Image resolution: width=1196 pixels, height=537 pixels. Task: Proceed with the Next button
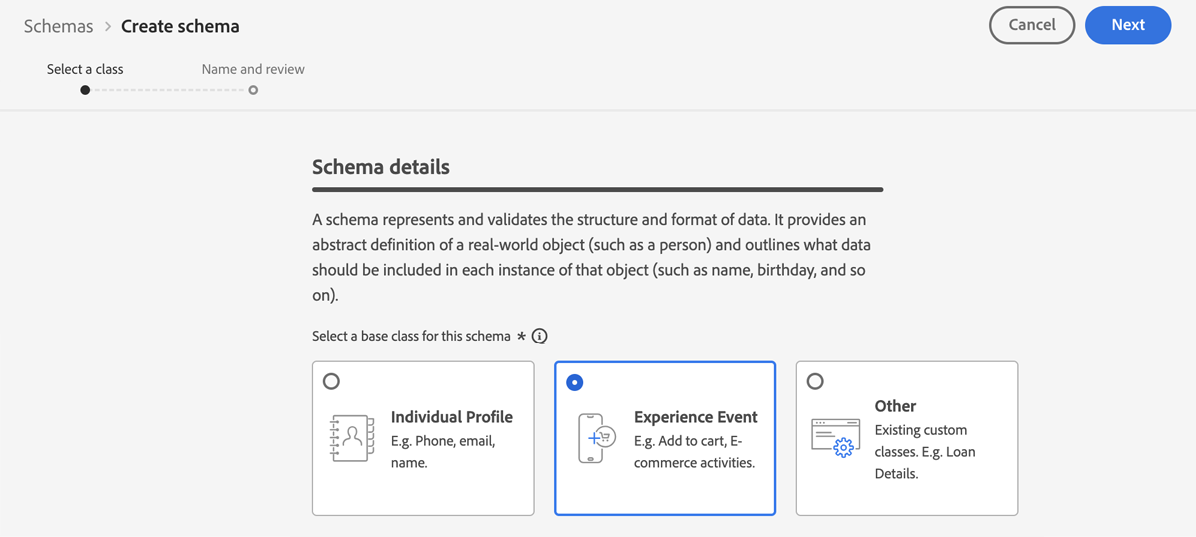[1127, 25]
